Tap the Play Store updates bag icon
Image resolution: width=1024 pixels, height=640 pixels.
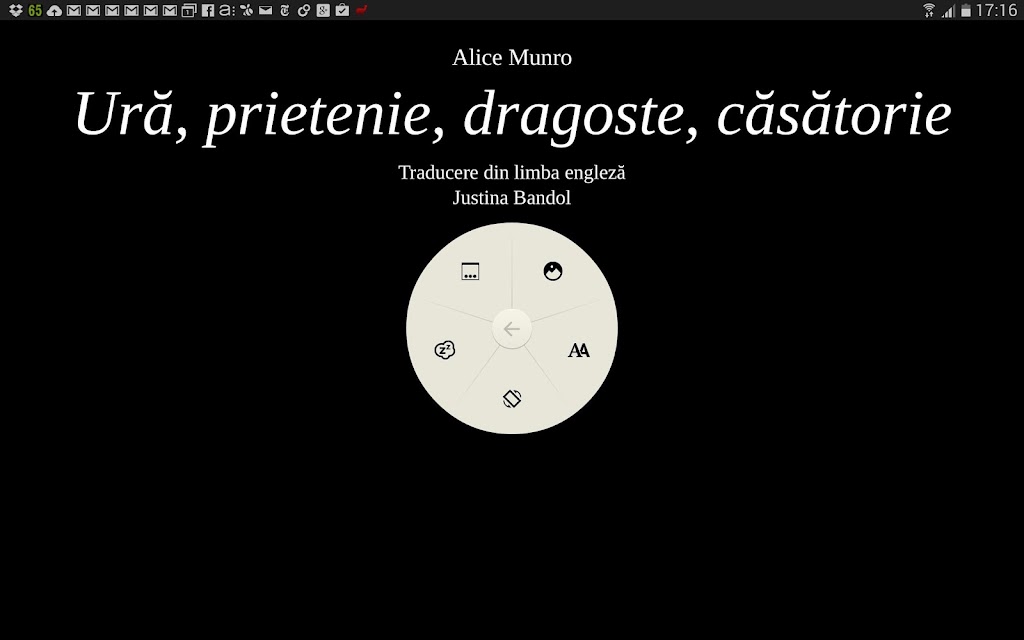coord(342,10)
